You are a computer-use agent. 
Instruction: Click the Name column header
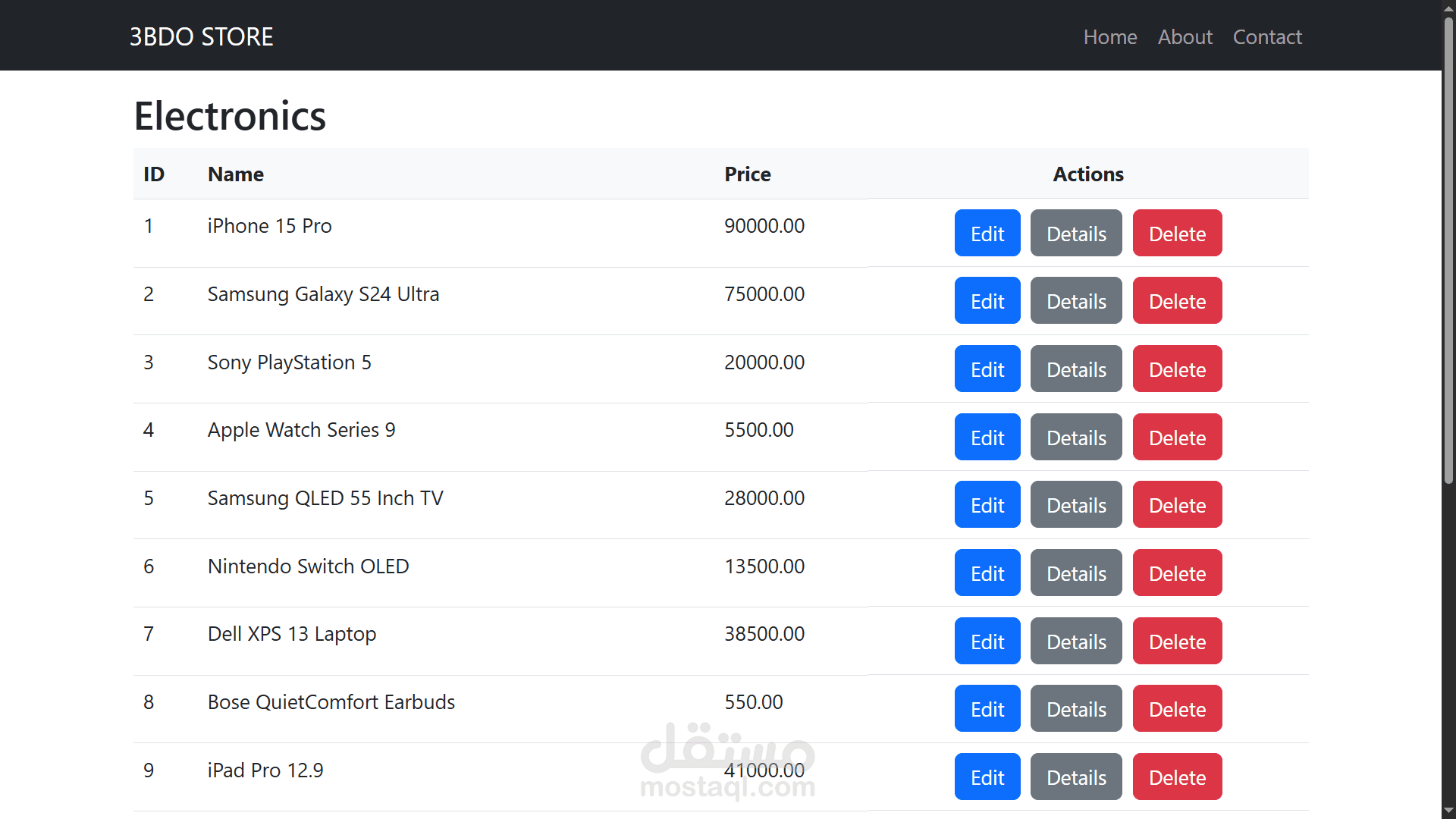236,174
